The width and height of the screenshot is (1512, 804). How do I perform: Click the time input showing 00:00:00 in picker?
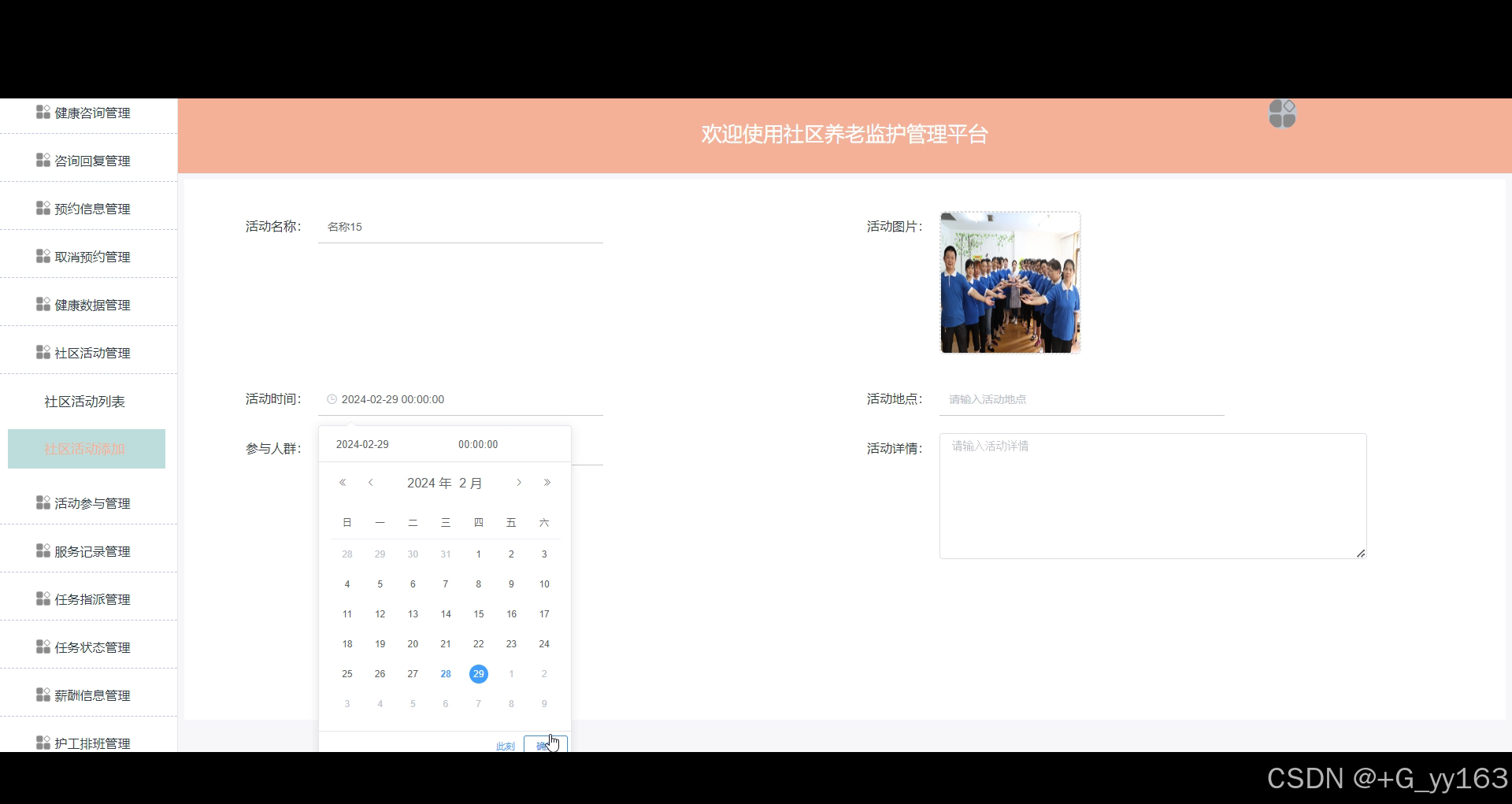click(506, 444)
